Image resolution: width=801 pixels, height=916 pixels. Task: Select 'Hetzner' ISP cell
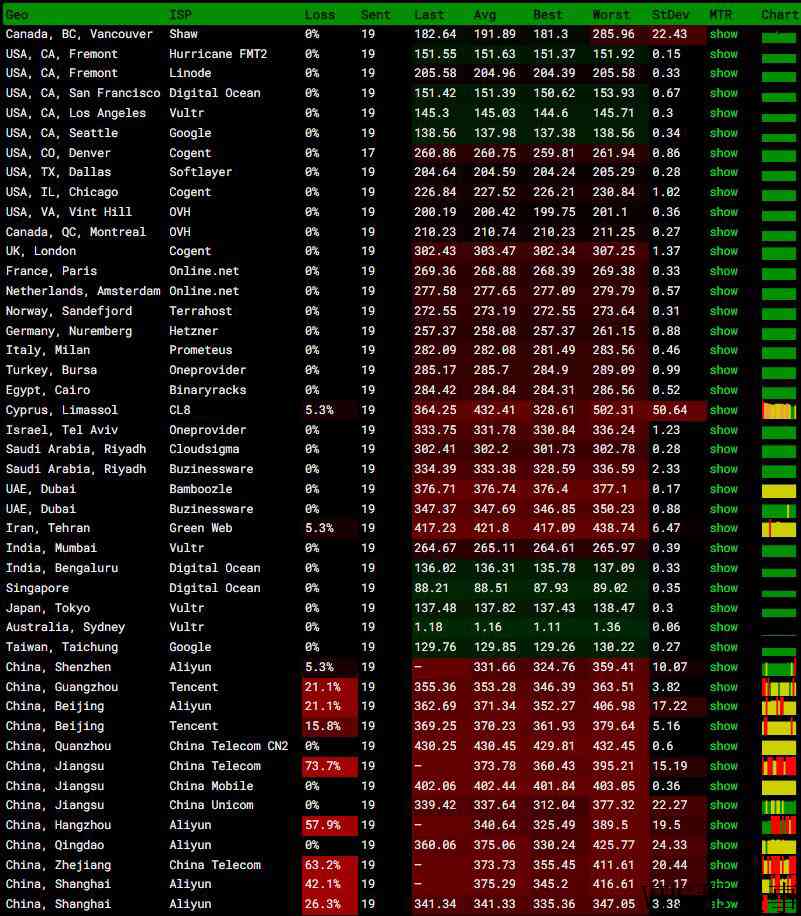pyautogui.click(x=193, y=331)
